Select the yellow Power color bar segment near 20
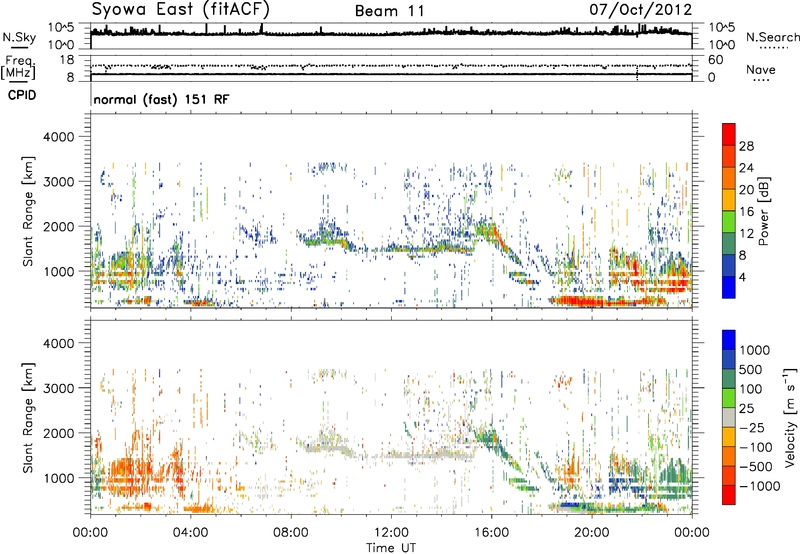Screen dimensions: 800x554 click(x=729, y=200)
